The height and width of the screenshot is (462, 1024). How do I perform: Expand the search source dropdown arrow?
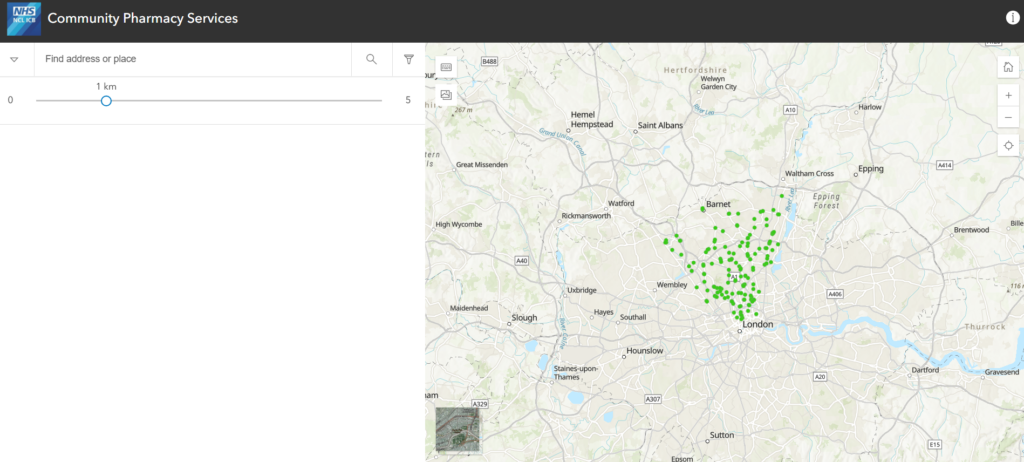click(x=14, y=59)
